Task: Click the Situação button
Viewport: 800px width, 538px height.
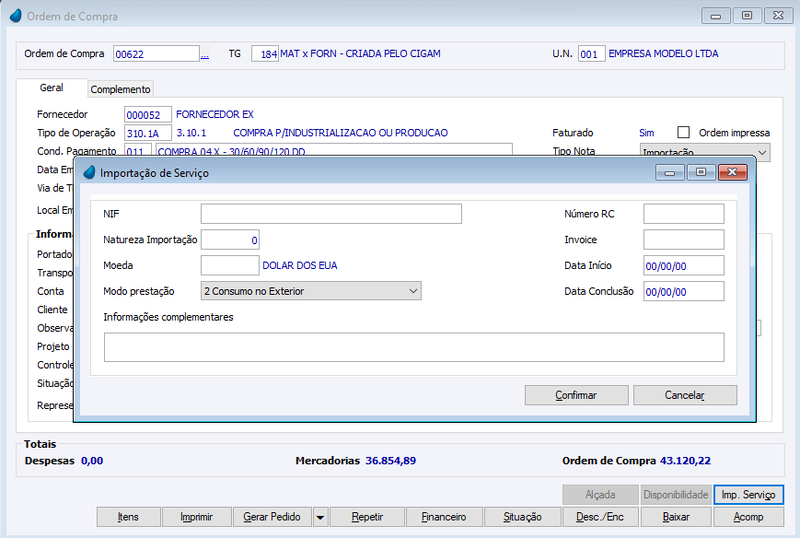Action: pos(522,517)
